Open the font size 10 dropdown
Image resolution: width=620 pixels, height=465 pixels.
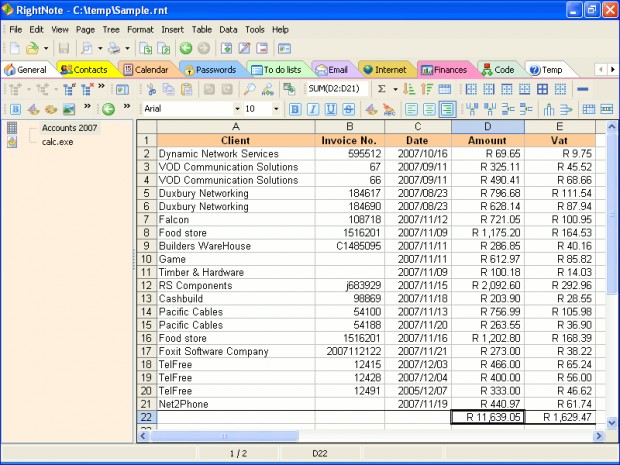(x=276, y=109)
